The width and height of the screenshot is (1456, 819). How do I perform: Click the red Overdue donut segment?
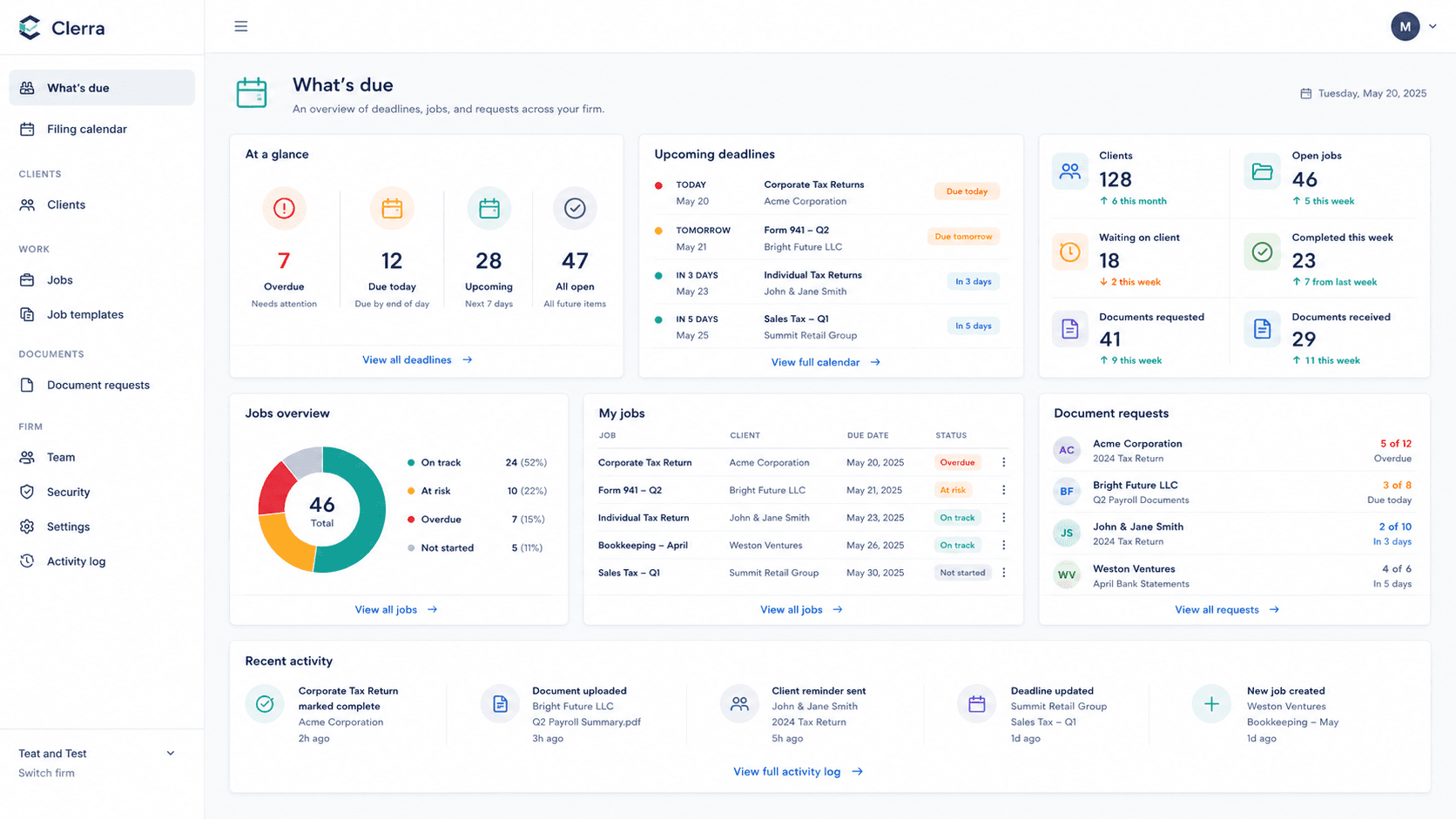pyautogui.click(x=274, y=489)
